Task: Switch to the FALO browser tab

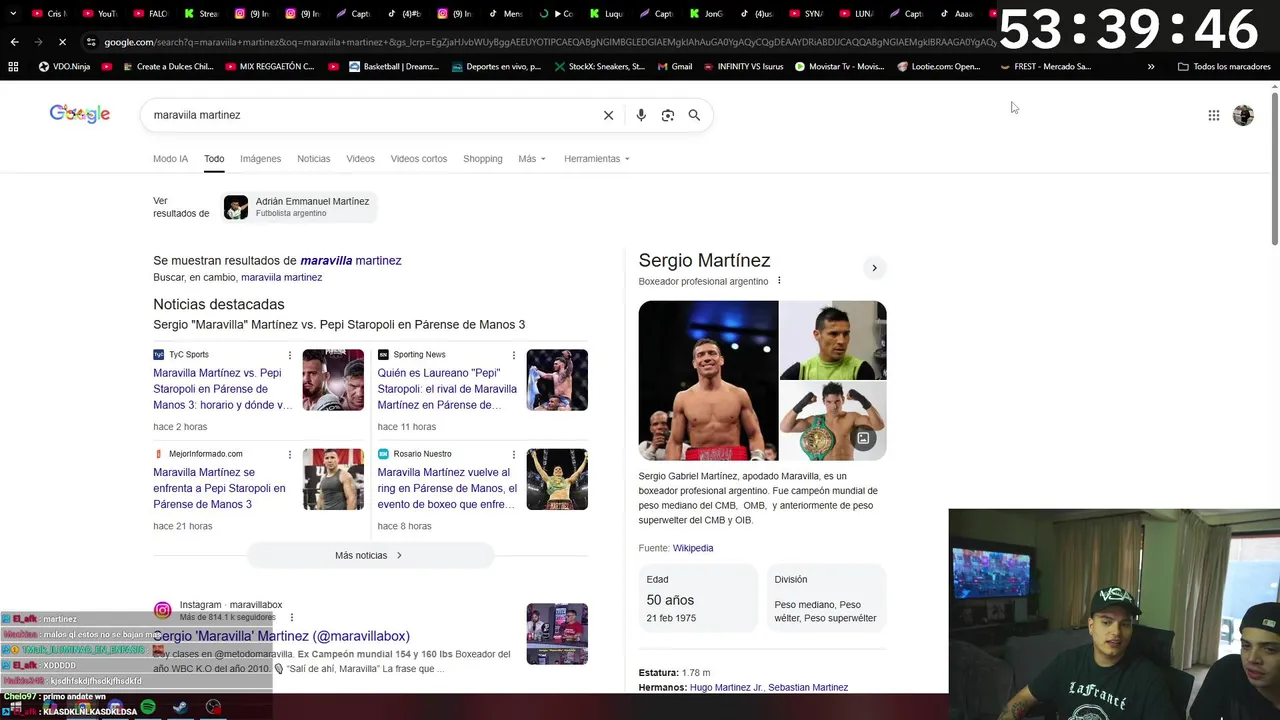Action: point(150,14)
